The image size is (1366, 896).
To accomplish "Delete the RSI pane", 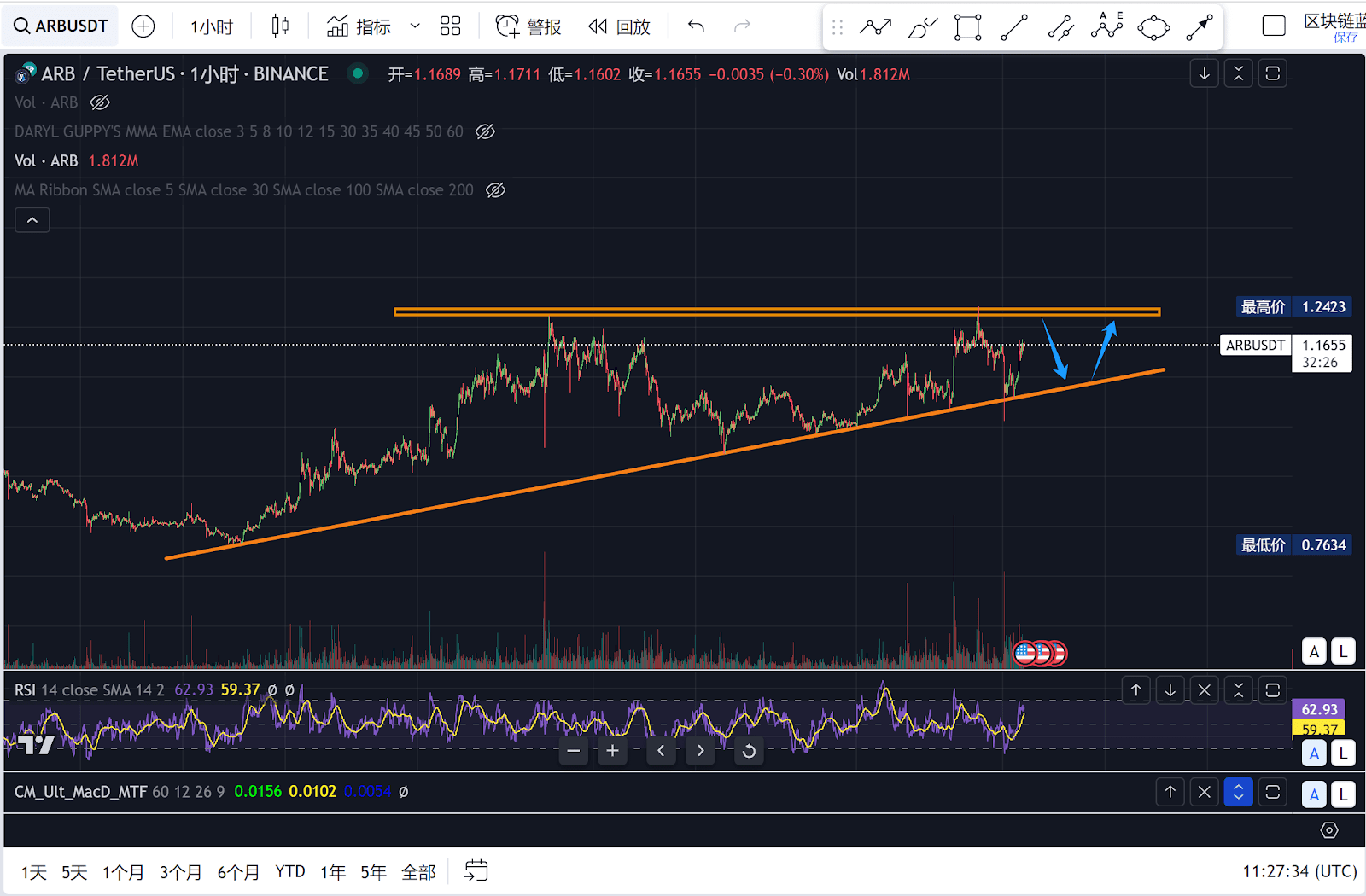I will pyautogui.click(x=1204, y=690).
